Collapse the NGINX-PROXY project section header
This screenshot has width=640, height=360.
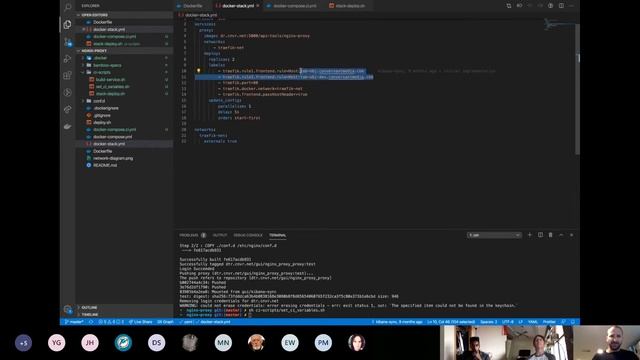coord(124,51)
